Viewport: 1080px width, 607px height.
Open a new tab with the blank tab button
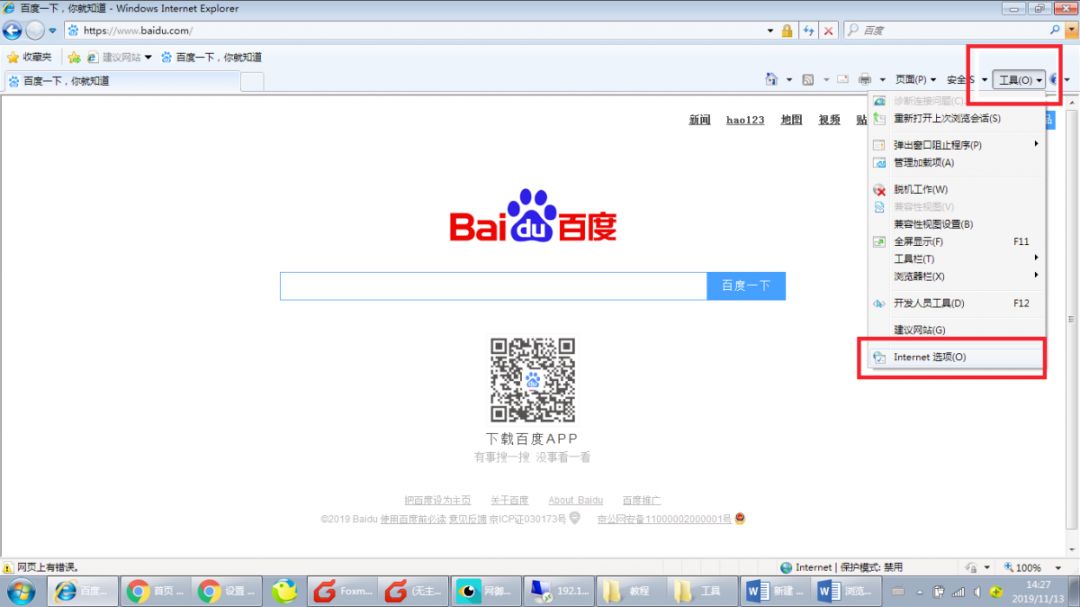pyautogui.click(x=252, y=81)
